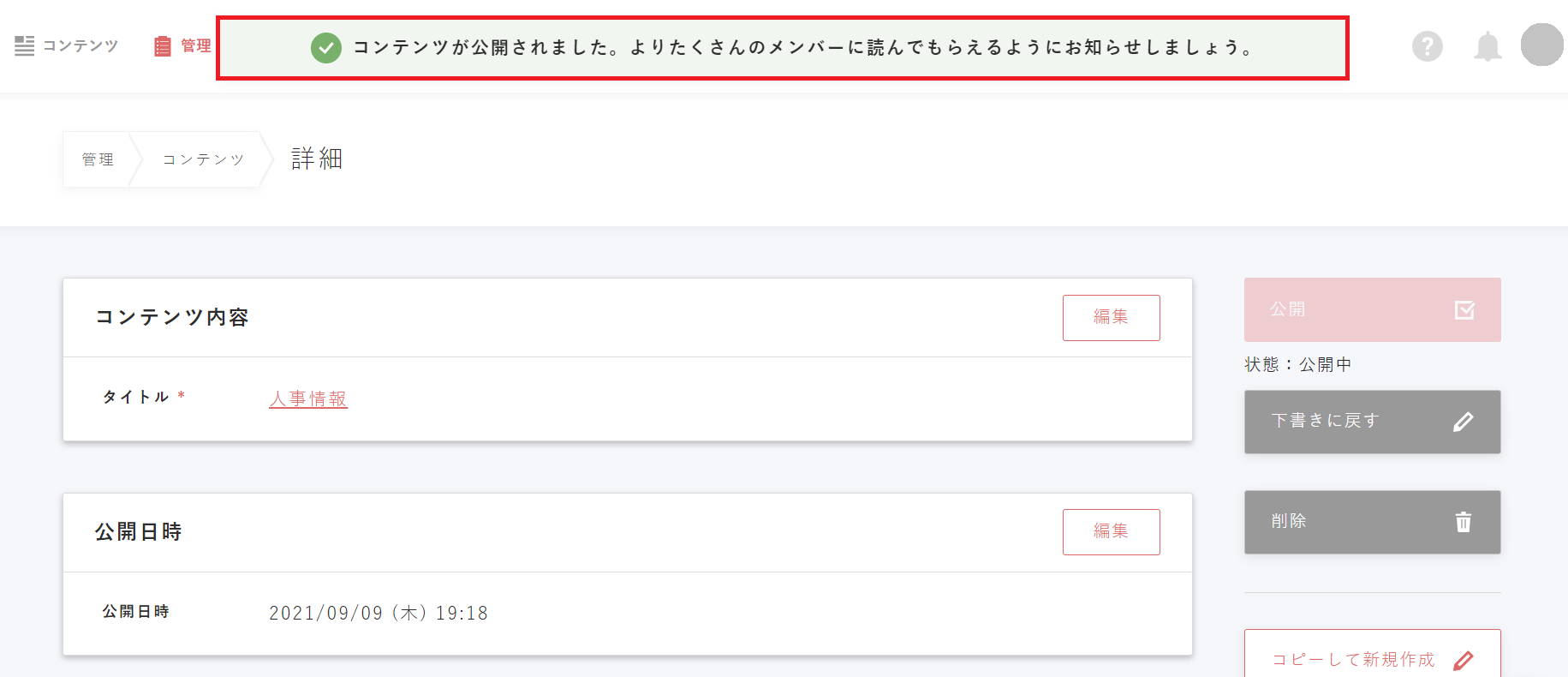This screenshot has height=677, width=1568.
Task: Click trash icon on 削除 button
Action: click(1464, 522)
